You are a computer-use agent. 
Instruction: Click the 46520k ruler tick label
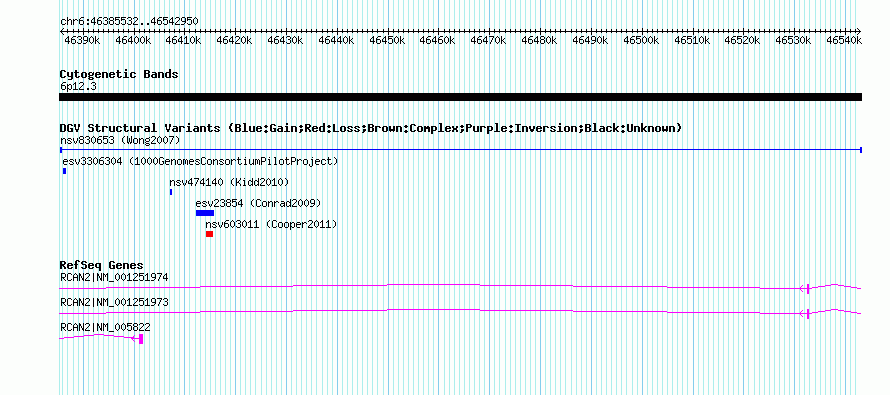(742, 40)
